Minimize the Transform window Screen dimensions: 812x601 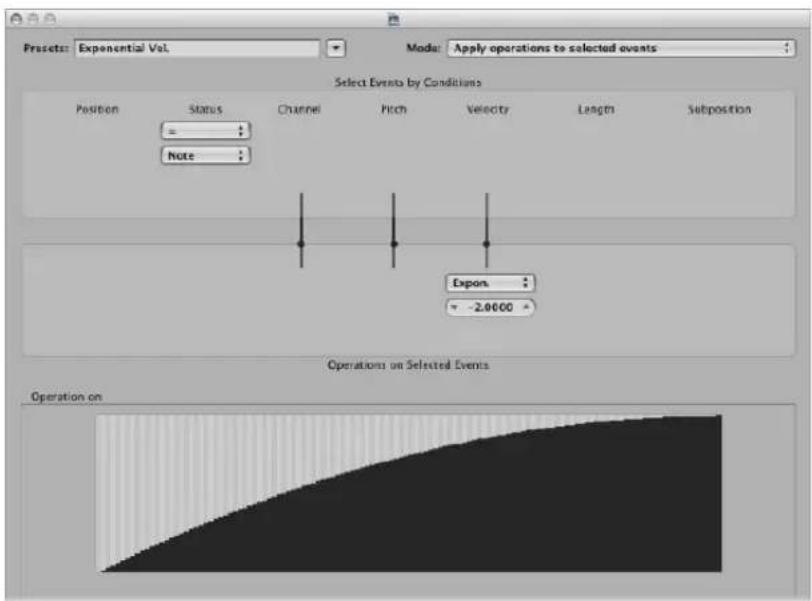pos(33,19)
